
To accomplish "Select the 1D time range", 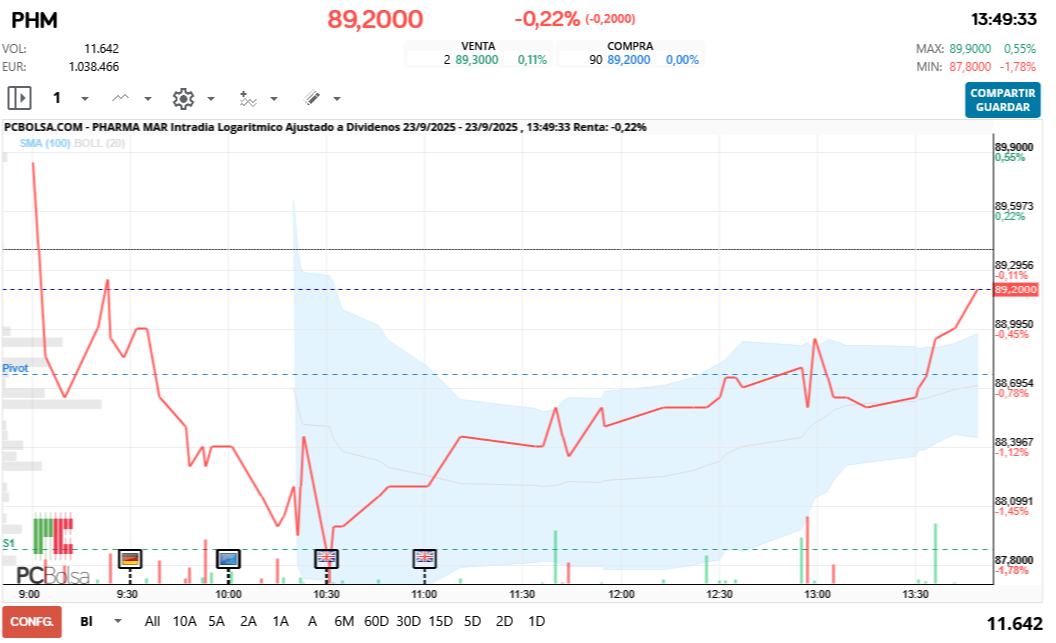I will pyautogui.click(x=537, y=621).
